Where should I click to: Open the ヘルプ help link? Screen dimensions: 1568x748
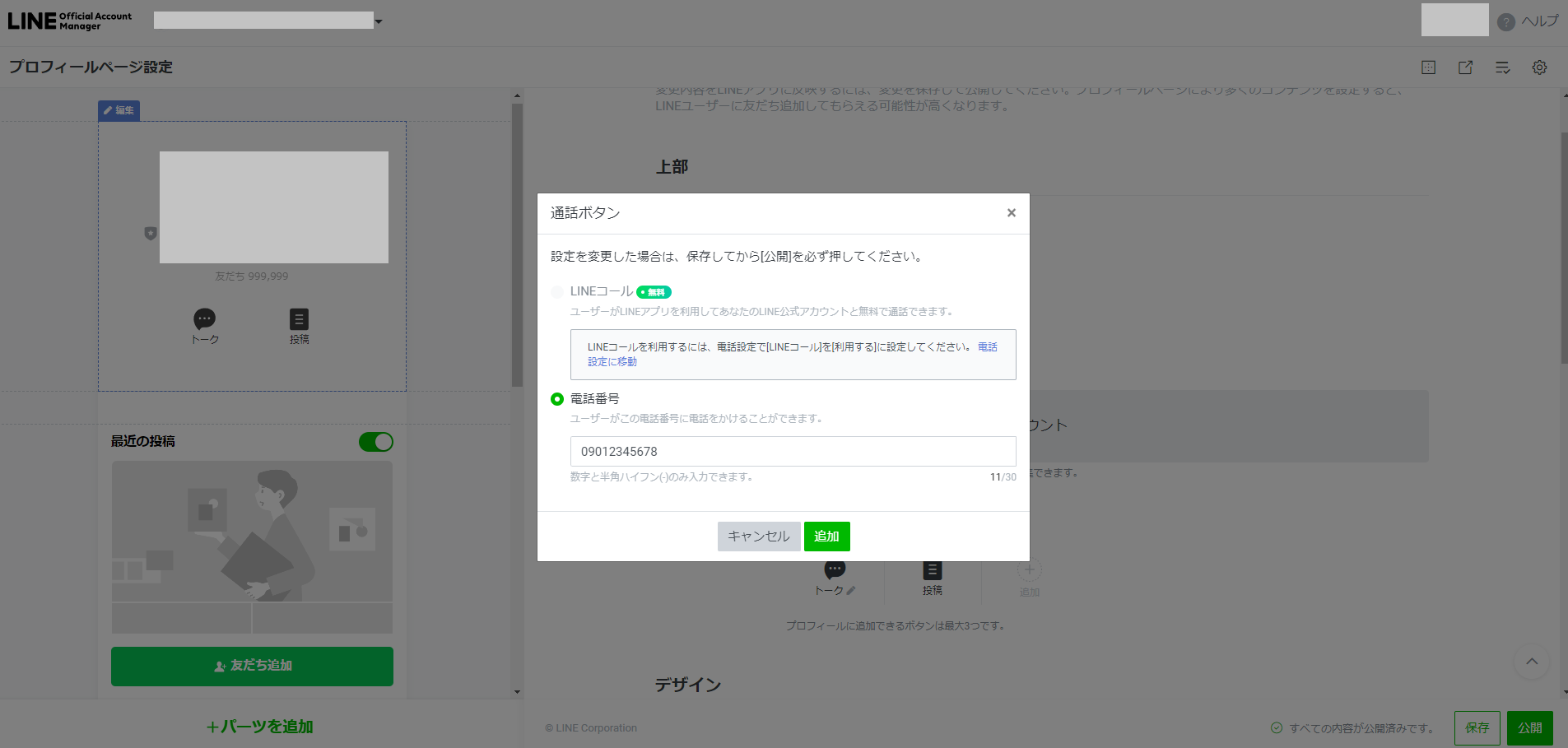[1539, 21]
